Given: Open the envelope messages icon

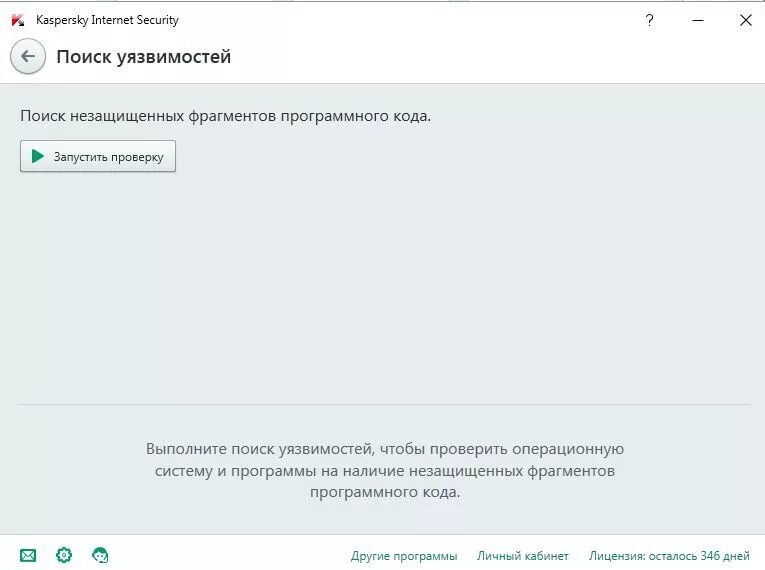Looking at the screenshot, I should [x=28, y=555].
